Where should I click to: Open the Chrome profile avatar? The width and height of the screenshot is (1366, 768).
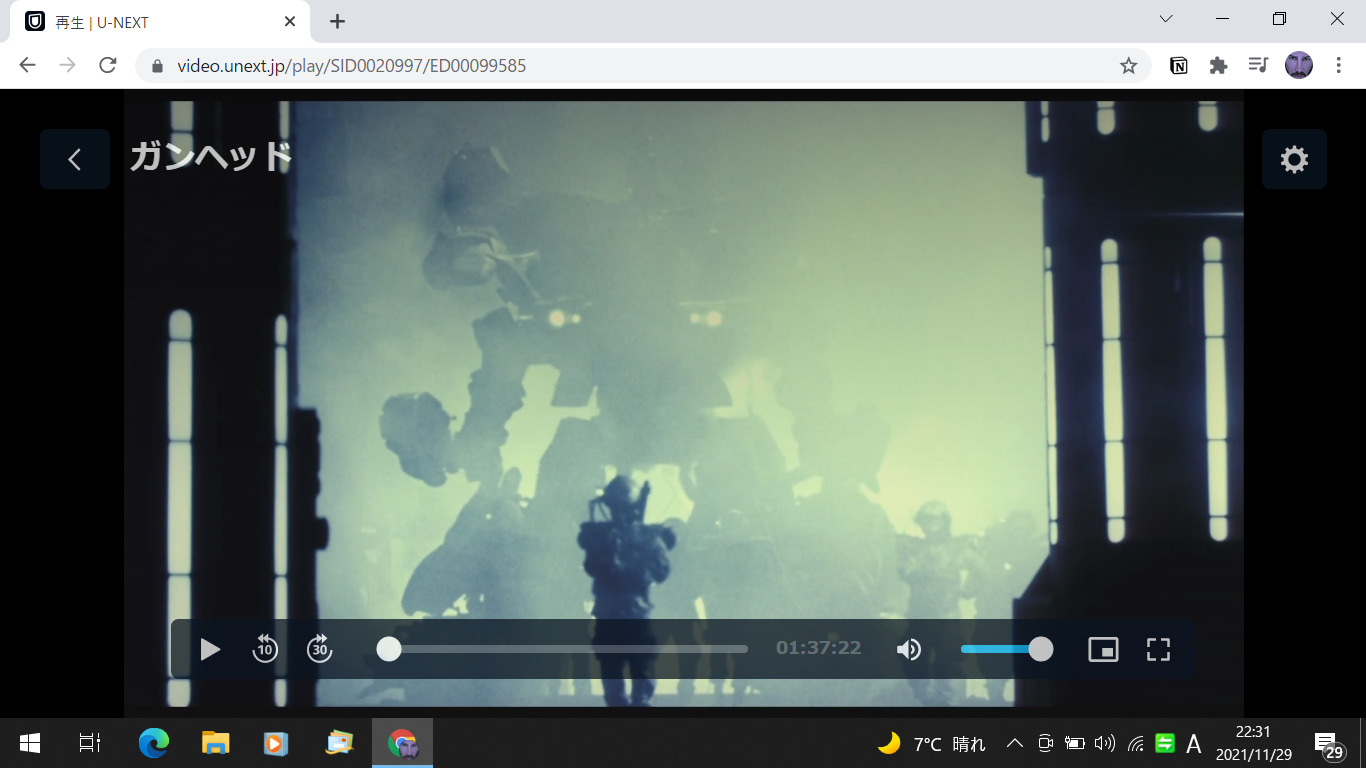click(1299, 66)
